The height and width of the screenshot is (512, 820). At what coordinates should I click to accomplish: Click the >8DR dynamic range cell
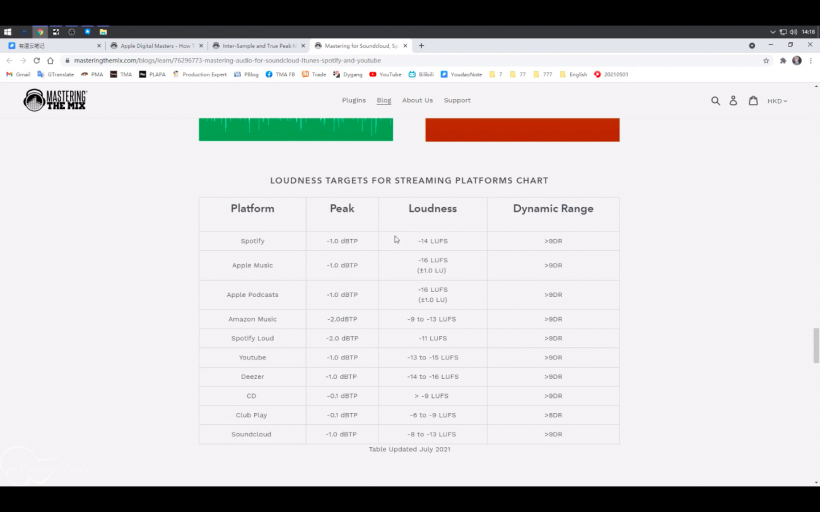pos(553,415)
